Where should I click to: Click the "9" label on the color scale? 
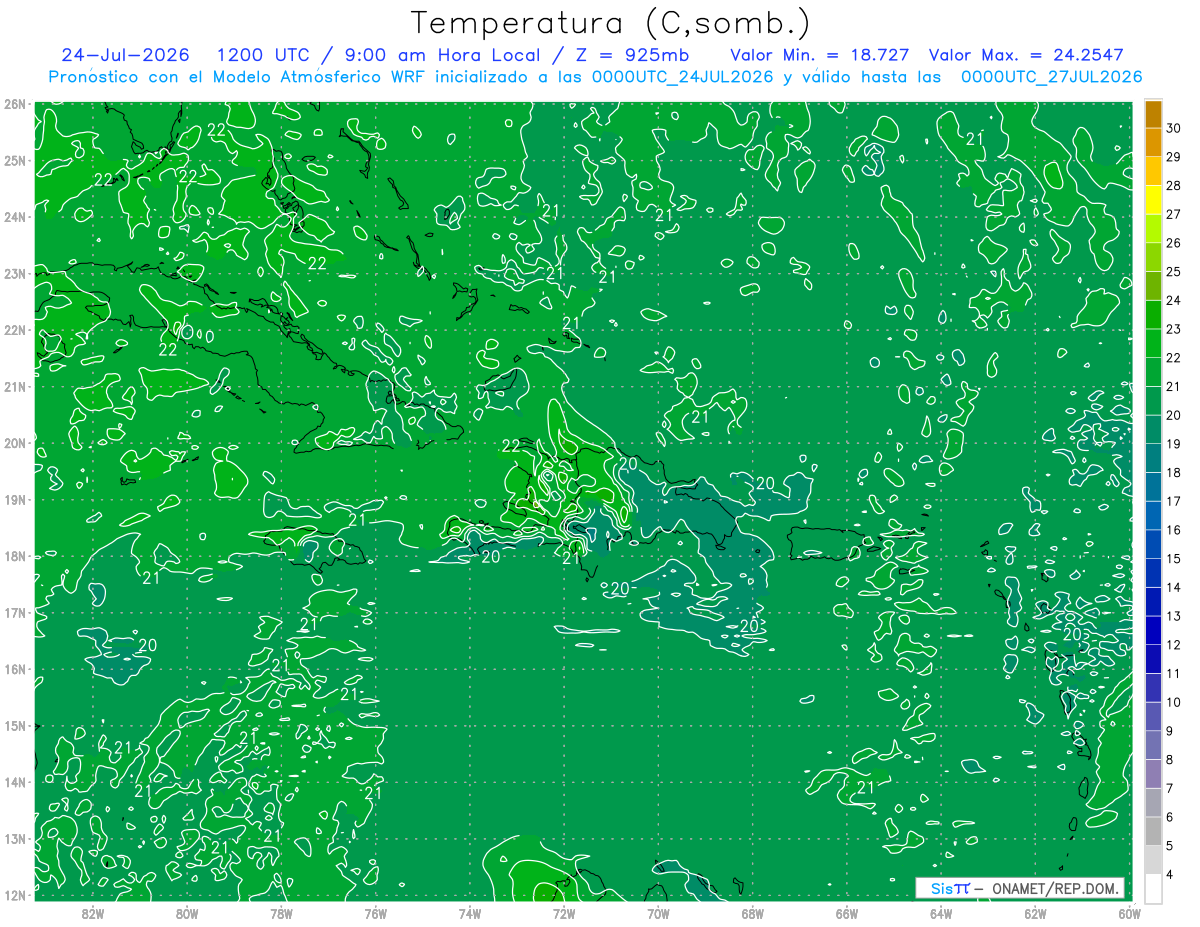click(x=1170, y=731)
